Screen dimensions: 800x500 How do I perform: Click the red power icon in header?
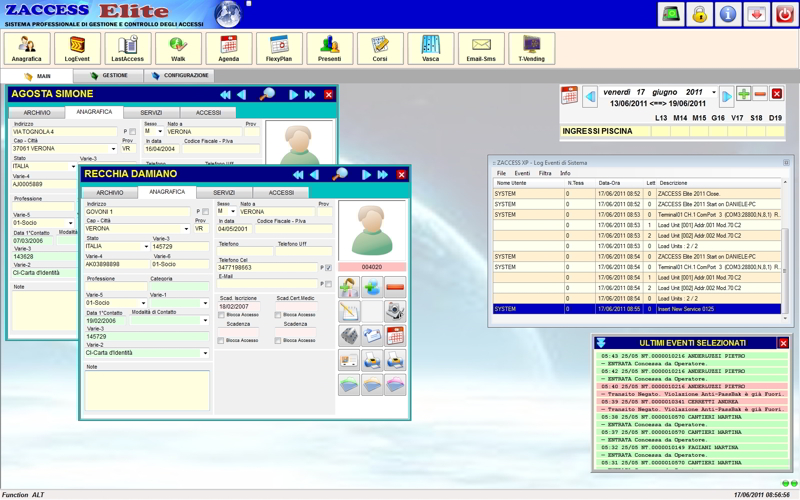[785, 14]
